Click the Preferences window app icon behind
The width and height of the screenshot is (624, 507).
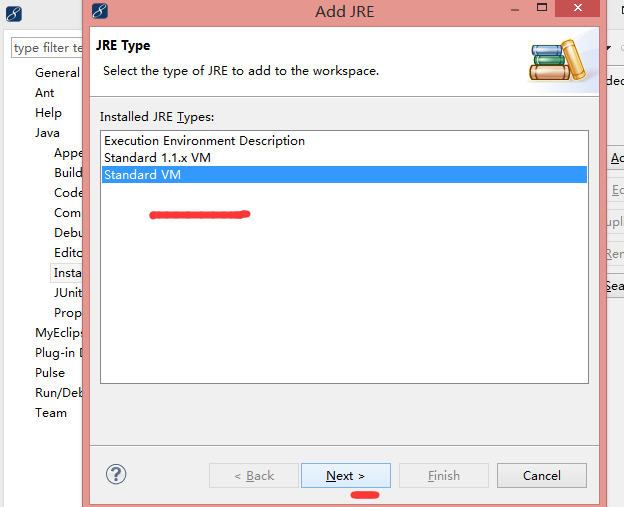(14, 14)
